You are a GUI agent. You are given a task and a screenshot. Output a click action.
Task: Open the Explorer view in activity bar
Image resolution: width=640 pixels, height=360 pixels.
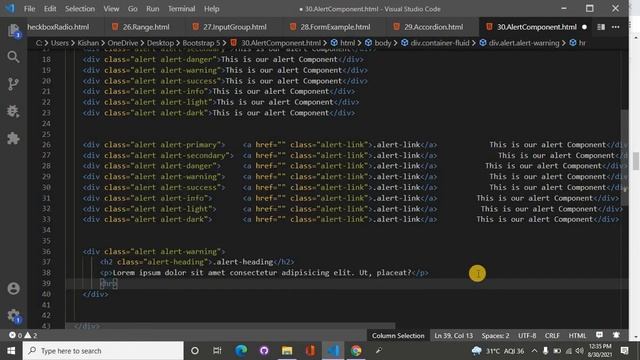point(13,31)
